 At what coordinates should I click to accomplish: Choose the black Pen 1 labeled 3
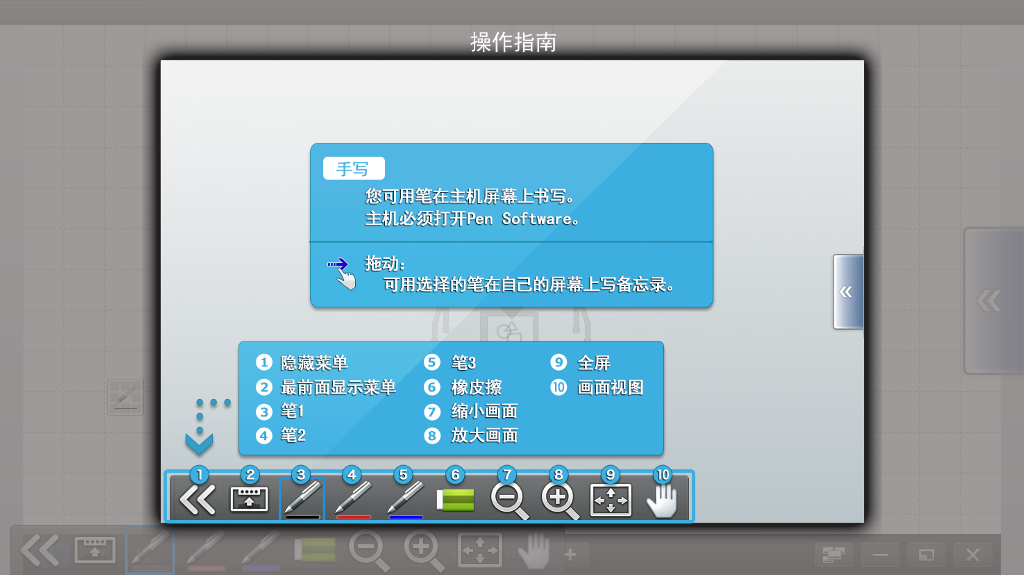coord(302,498)
